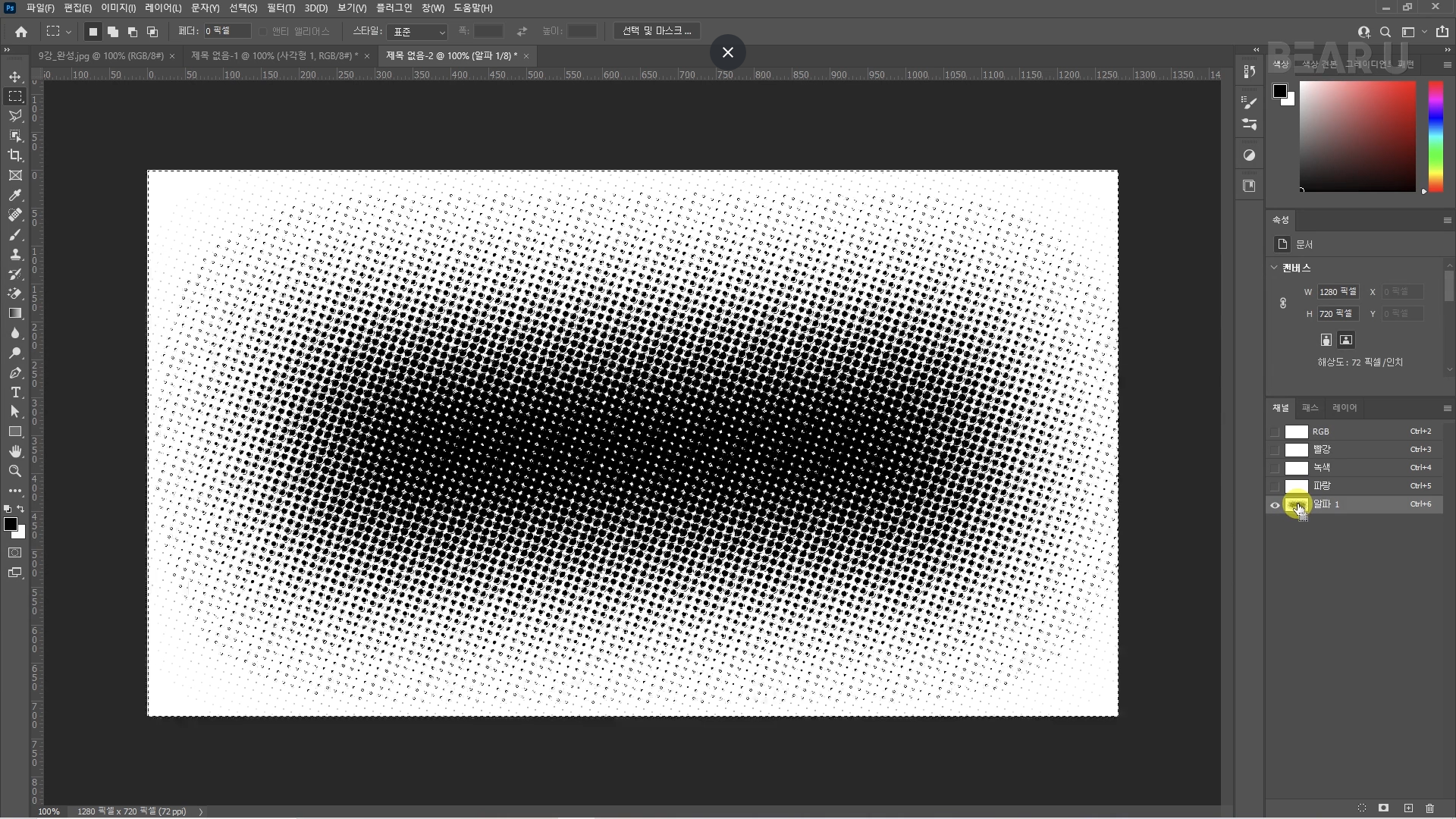Switch to 9강_완성.jpg document tab
This screenshot has height=819, width=1456.
tap(101, 56)
